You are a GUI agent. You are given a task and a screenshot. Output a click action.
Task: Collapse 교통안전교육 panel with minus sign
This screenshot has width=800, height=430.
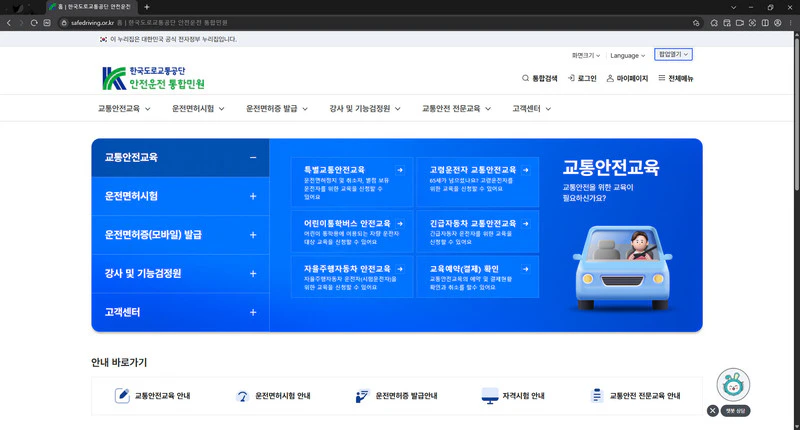tap(253, 158)
